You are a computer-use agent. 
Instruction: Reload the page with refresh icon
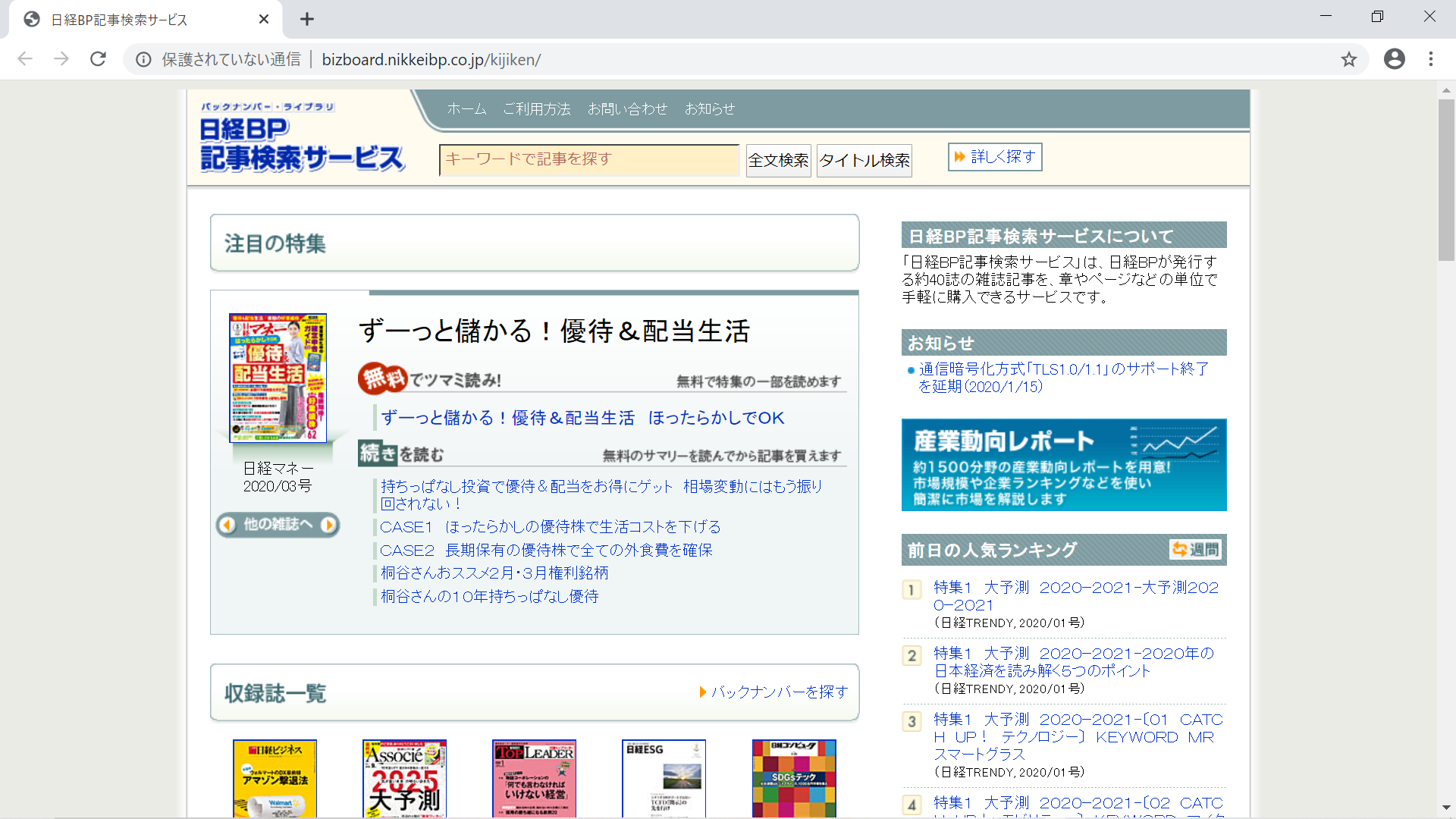[x=98, y=59]
